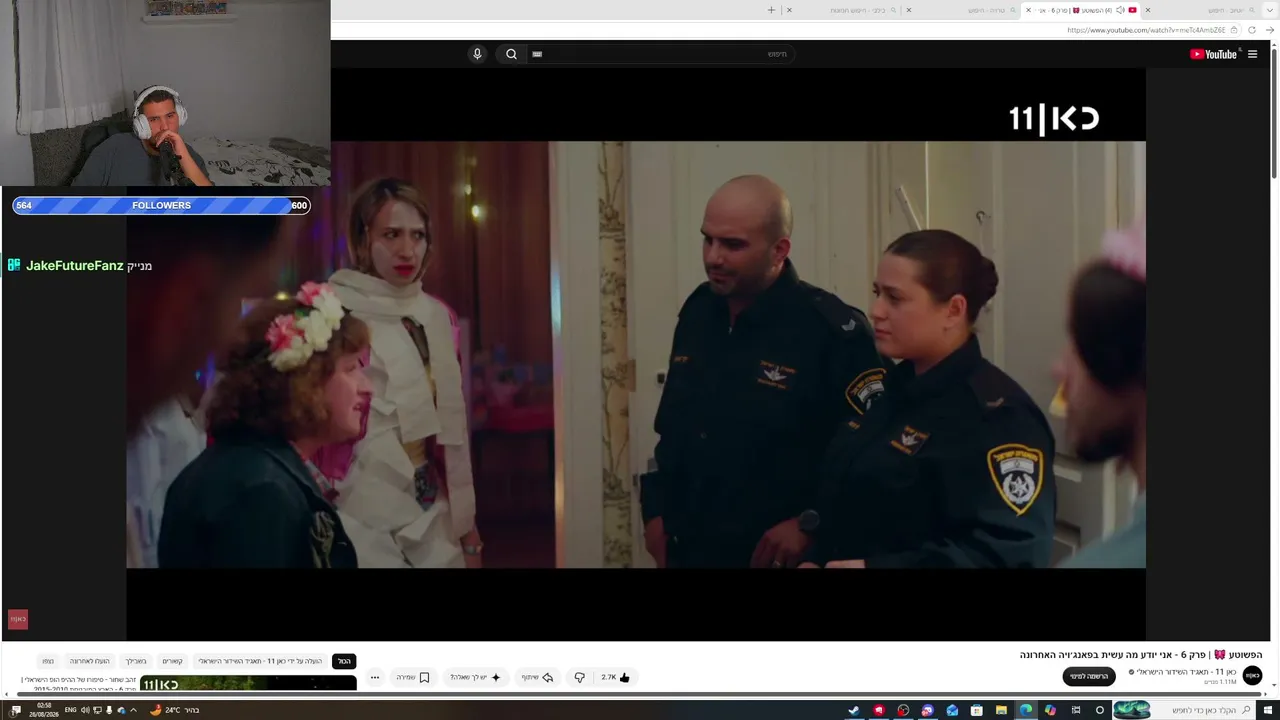
Task: Open the weather widget showing 24°C
Action: [175, 710]
